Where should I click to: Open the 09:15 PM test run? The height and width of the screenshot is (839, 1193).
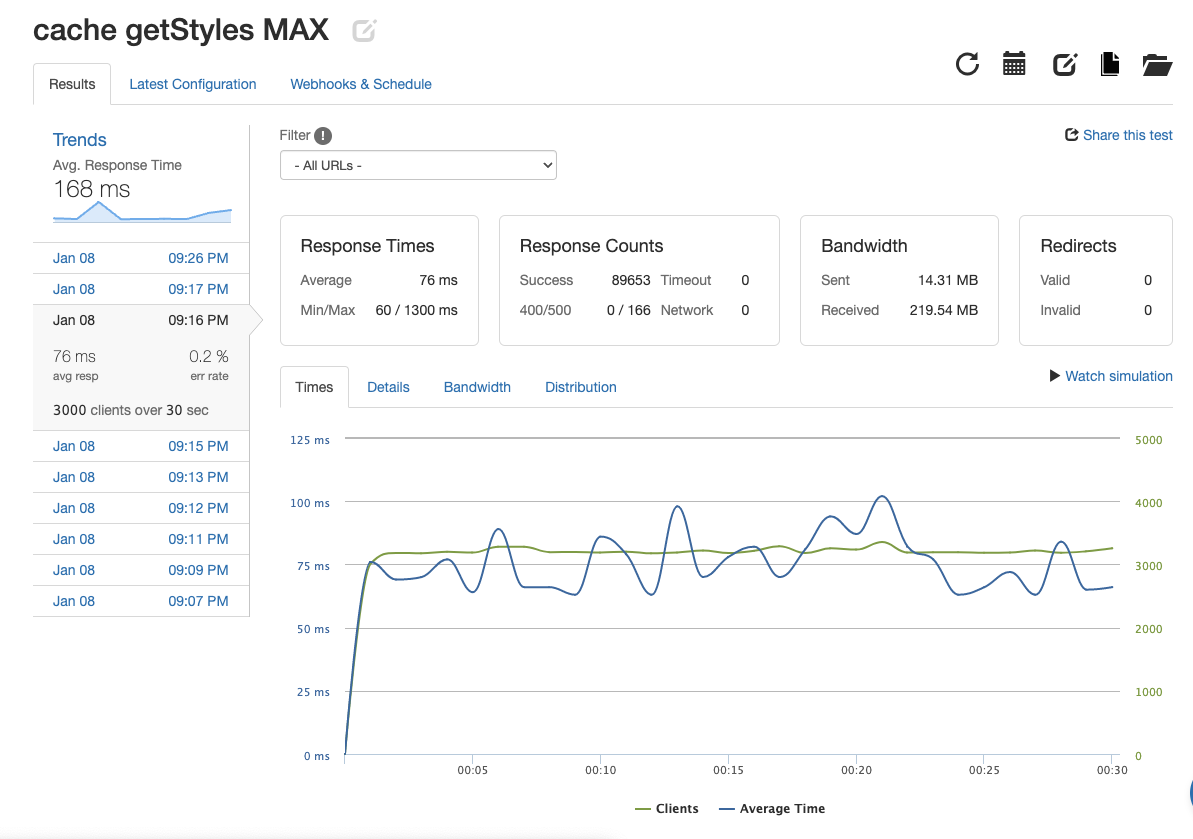click(x=141, y=446)
